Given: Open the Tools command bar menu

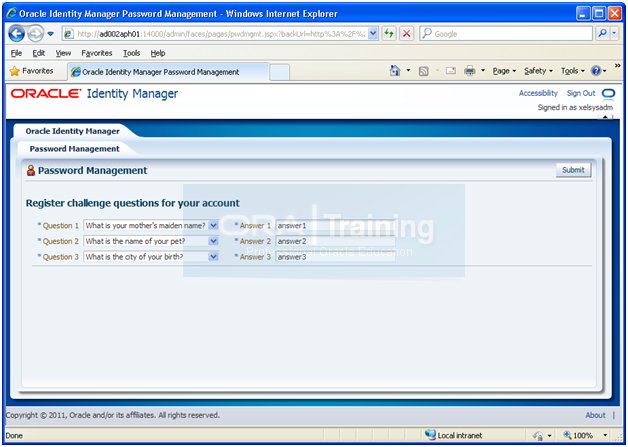Looking at the screenshot, I should [573, 71].
